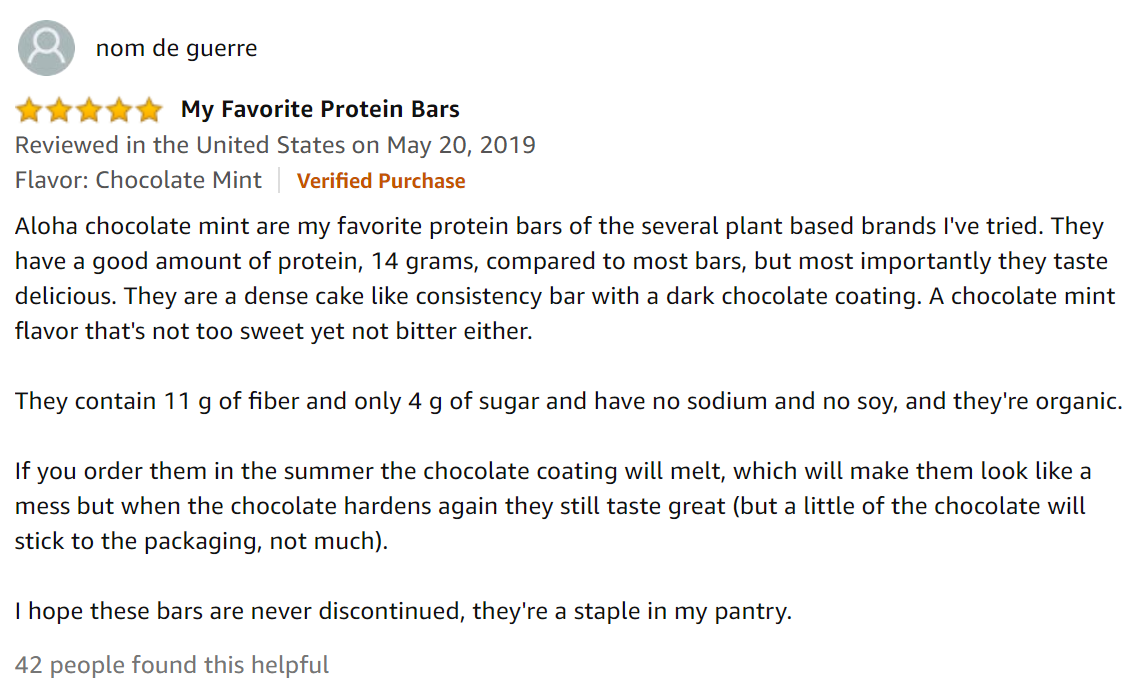The image size is (1139, 698).
Task: Click the "14 grams" protein amount text
Action: pos(420,262)
